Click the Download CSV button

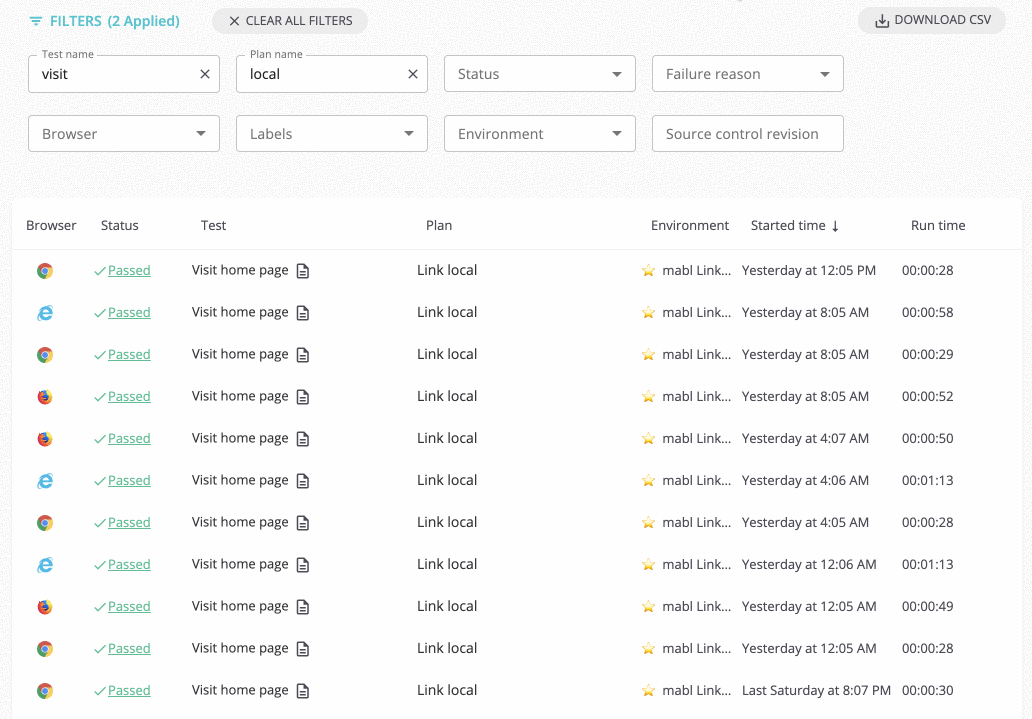932,20
